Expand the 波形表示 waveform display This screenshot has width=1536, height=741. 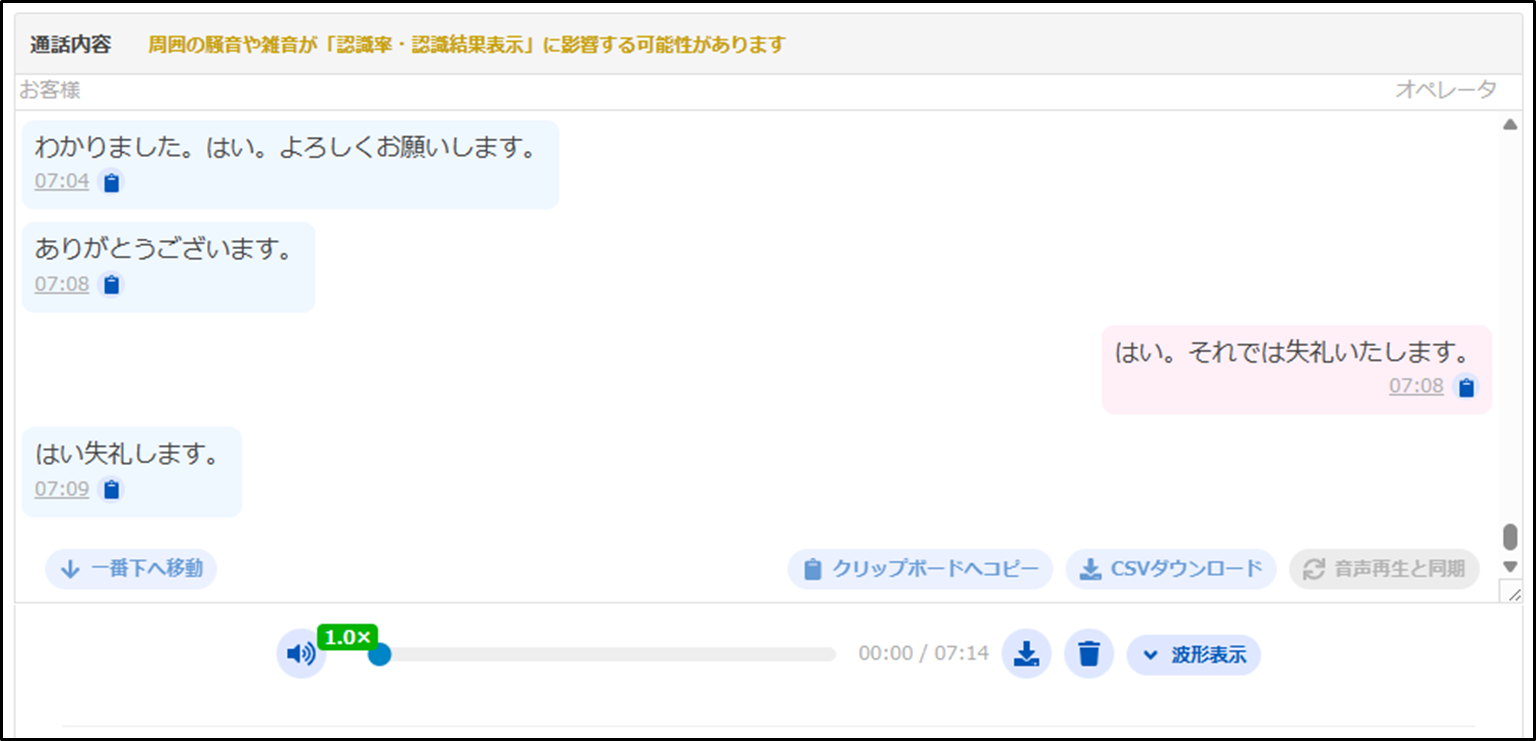coord(1194,655)
